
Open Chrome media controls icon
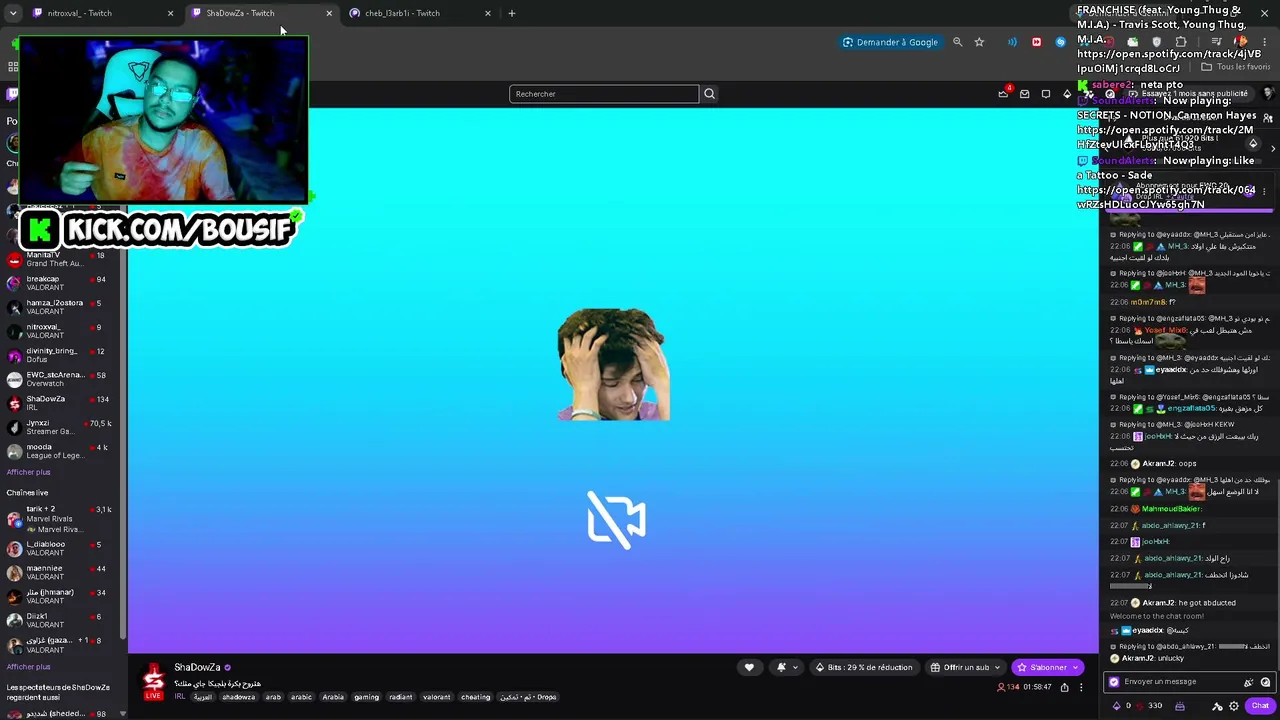1216,42
